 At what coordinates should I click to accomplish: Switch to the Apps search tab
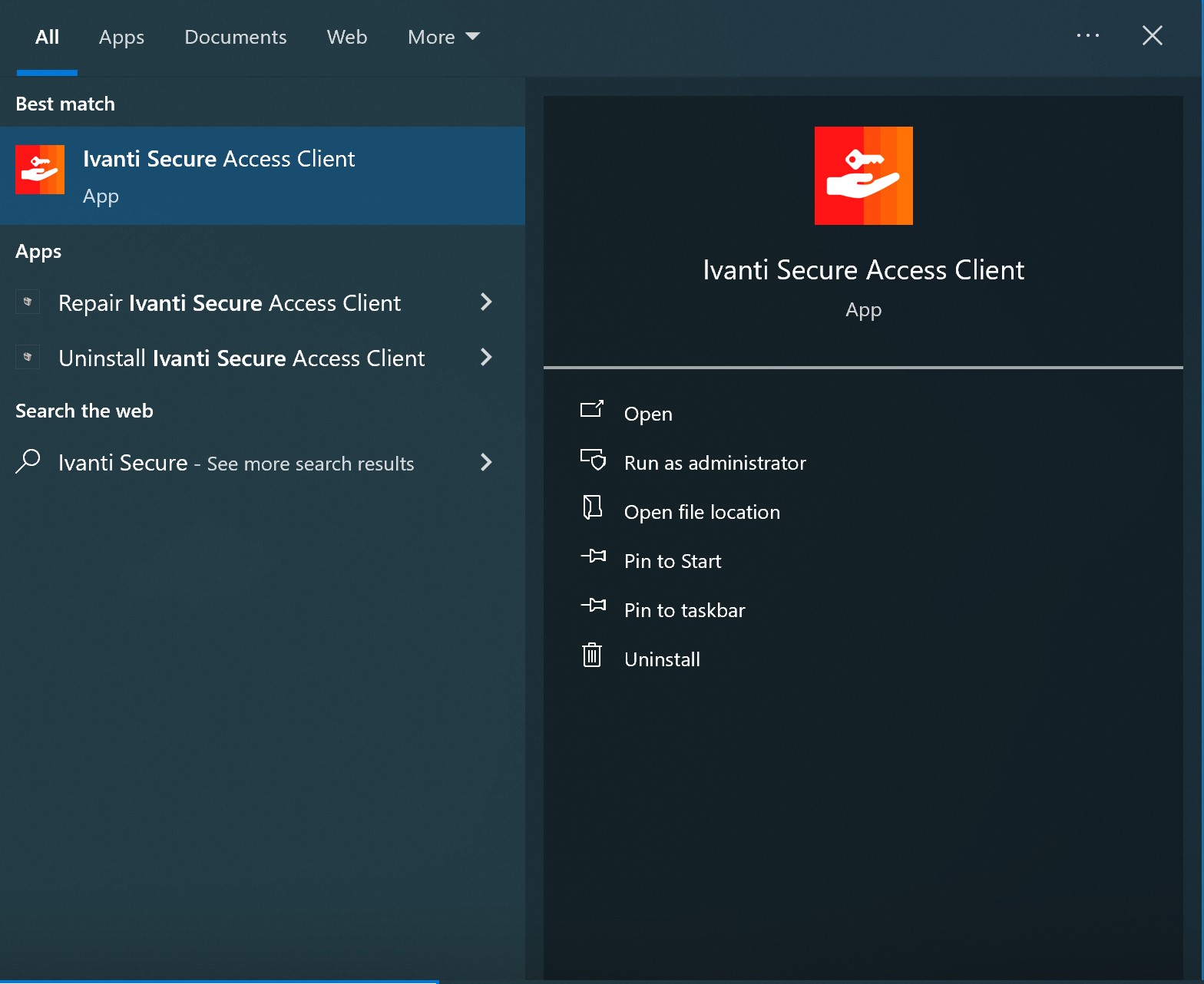[121, 37]
